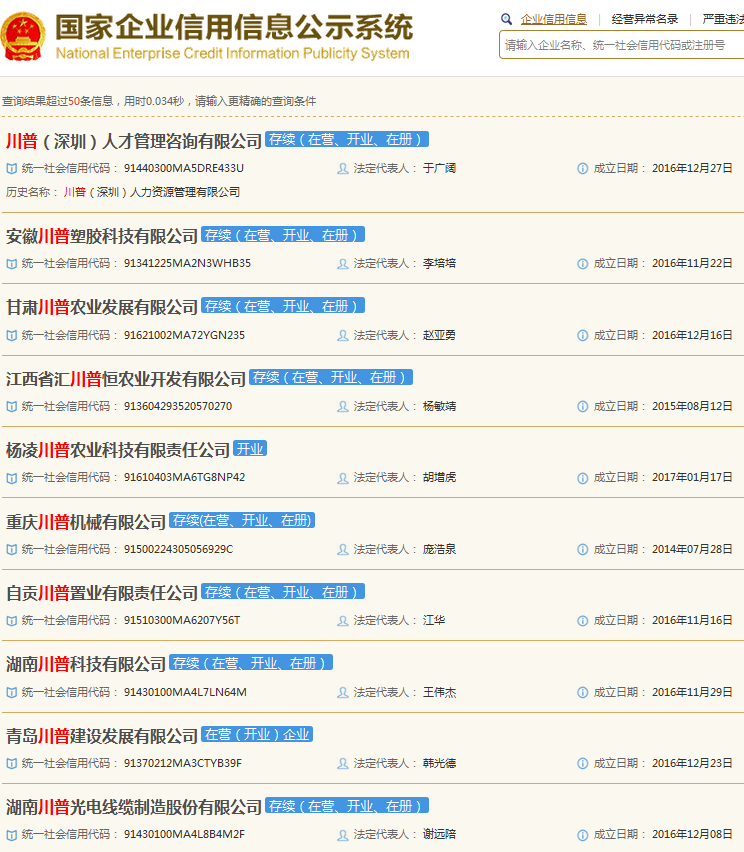This screenshot has width=744, height=852.
Task: Click person icon next to 庞浩泉
Action: 342,549
